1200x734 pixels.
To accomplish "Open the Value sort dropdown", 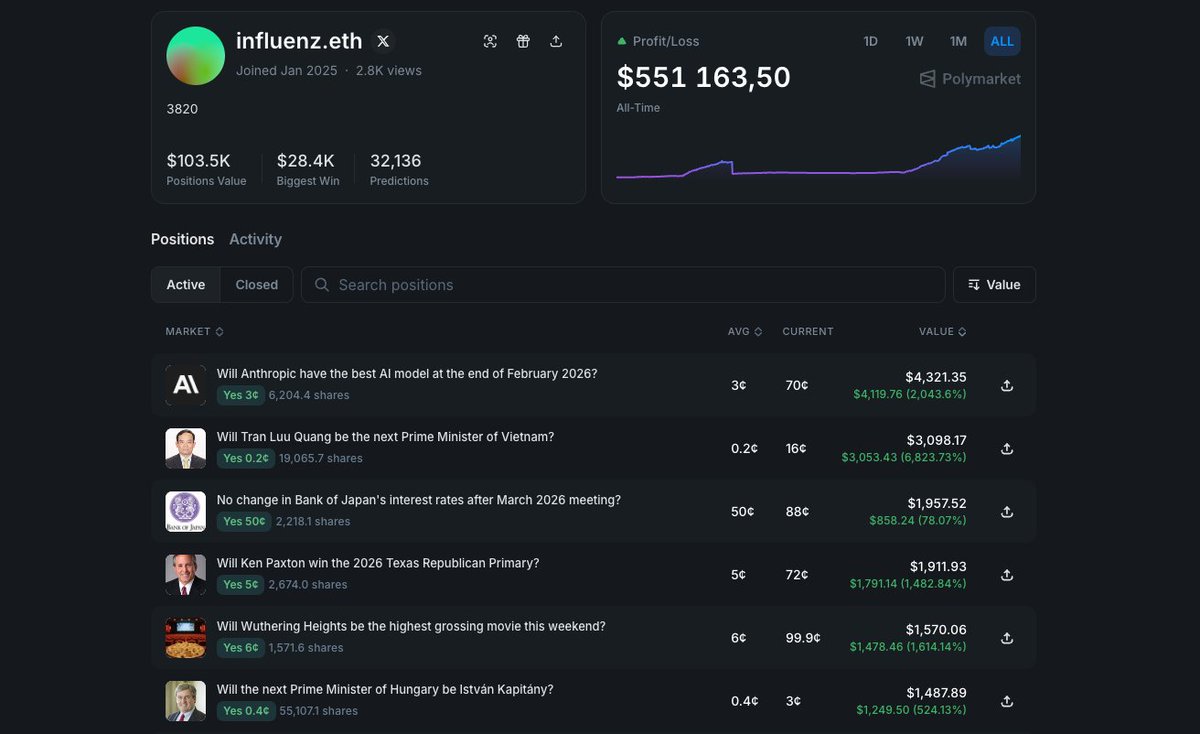I will [x=994, y=285].
